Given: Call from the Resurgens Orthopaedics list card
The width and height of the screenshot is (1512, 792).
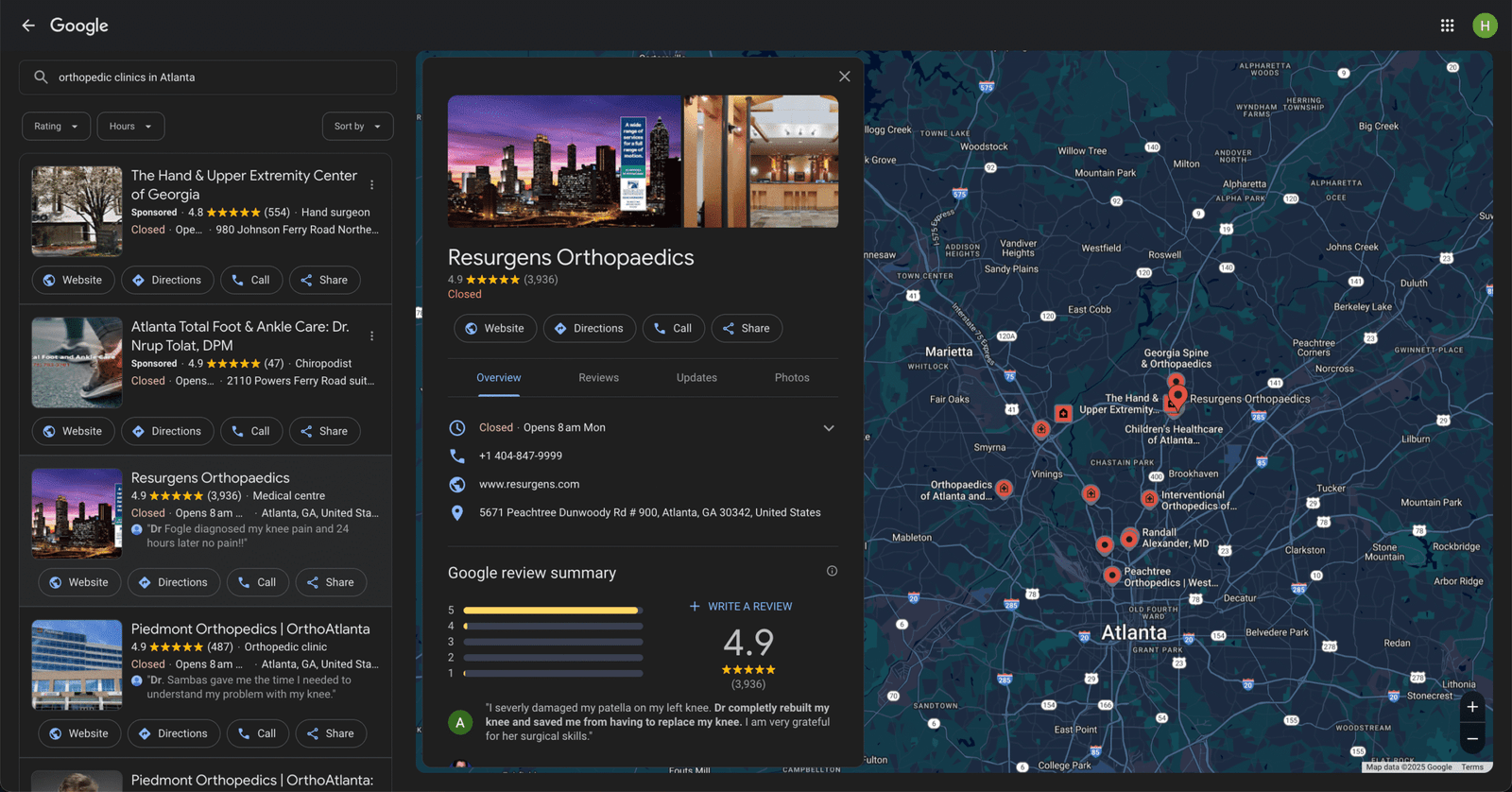Looking at the screenshot, I should [258, 582].
